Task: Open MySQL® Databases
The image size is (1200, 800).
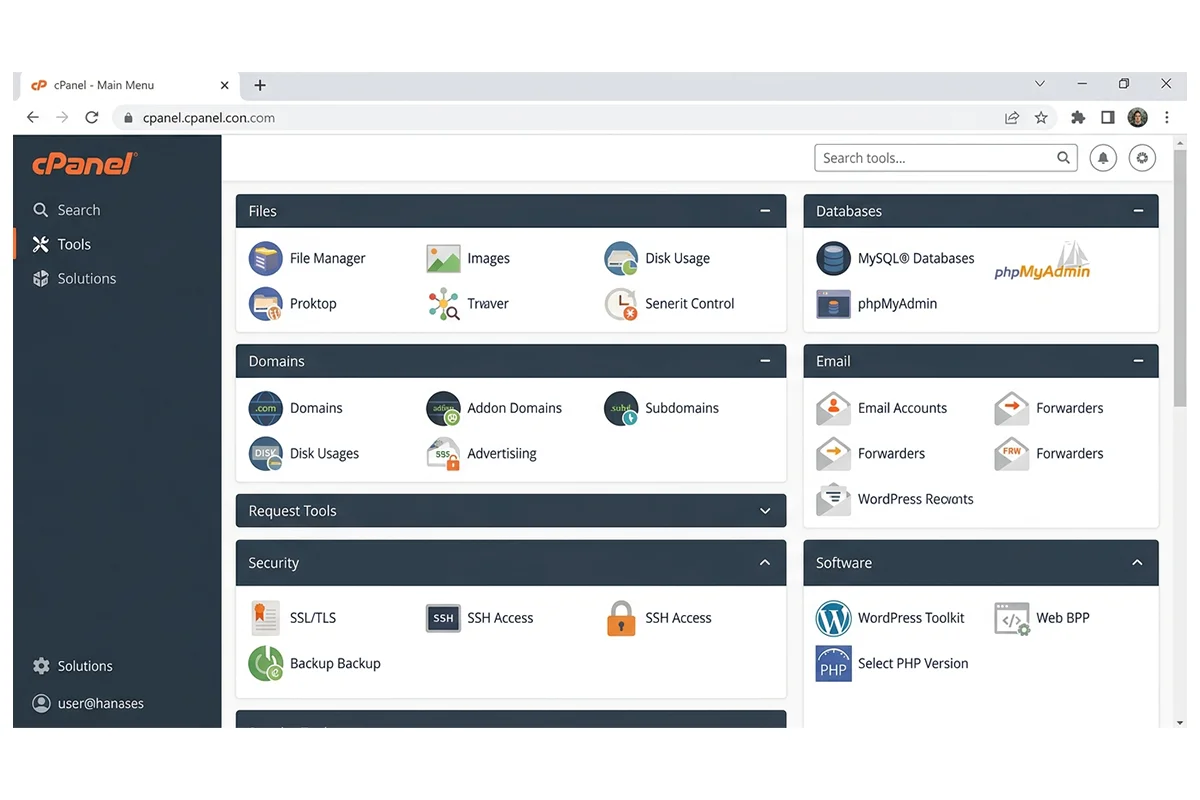Action: (895, 258)
